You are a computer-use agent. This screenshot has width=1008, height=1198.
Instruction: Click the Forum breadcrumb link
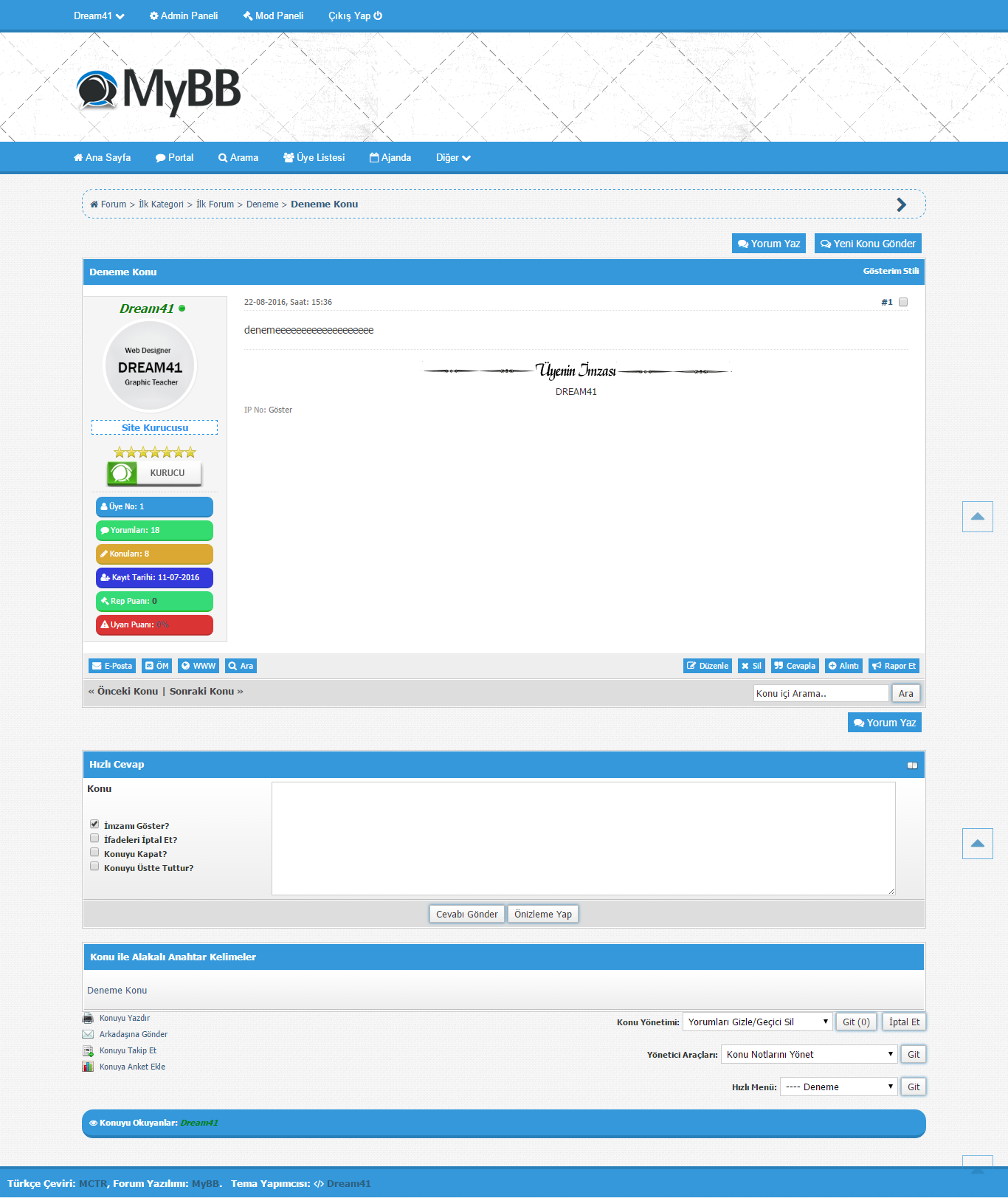pos(113,204)
